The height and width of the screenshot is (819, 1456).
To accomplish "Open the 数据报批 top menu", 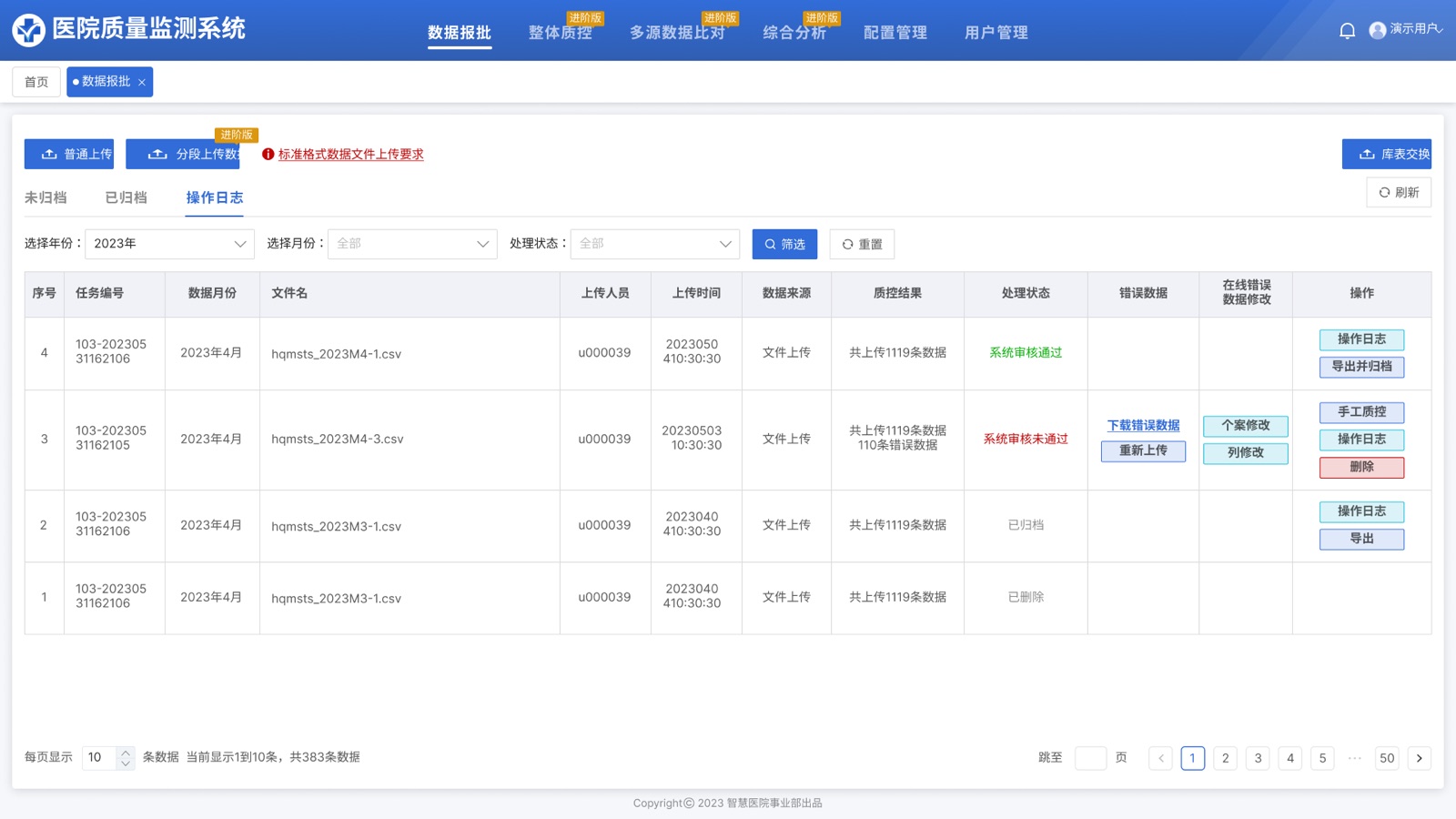I will 460,33.
